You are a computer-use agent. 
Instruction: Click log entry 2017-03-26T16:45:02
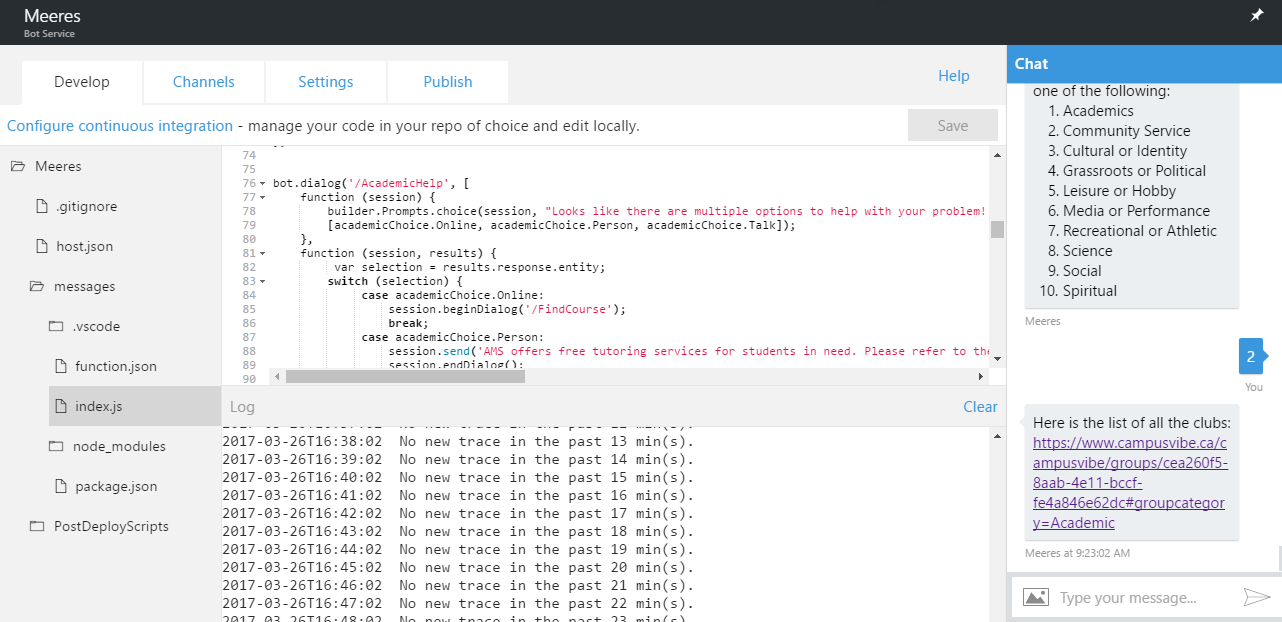pos(457,567)
